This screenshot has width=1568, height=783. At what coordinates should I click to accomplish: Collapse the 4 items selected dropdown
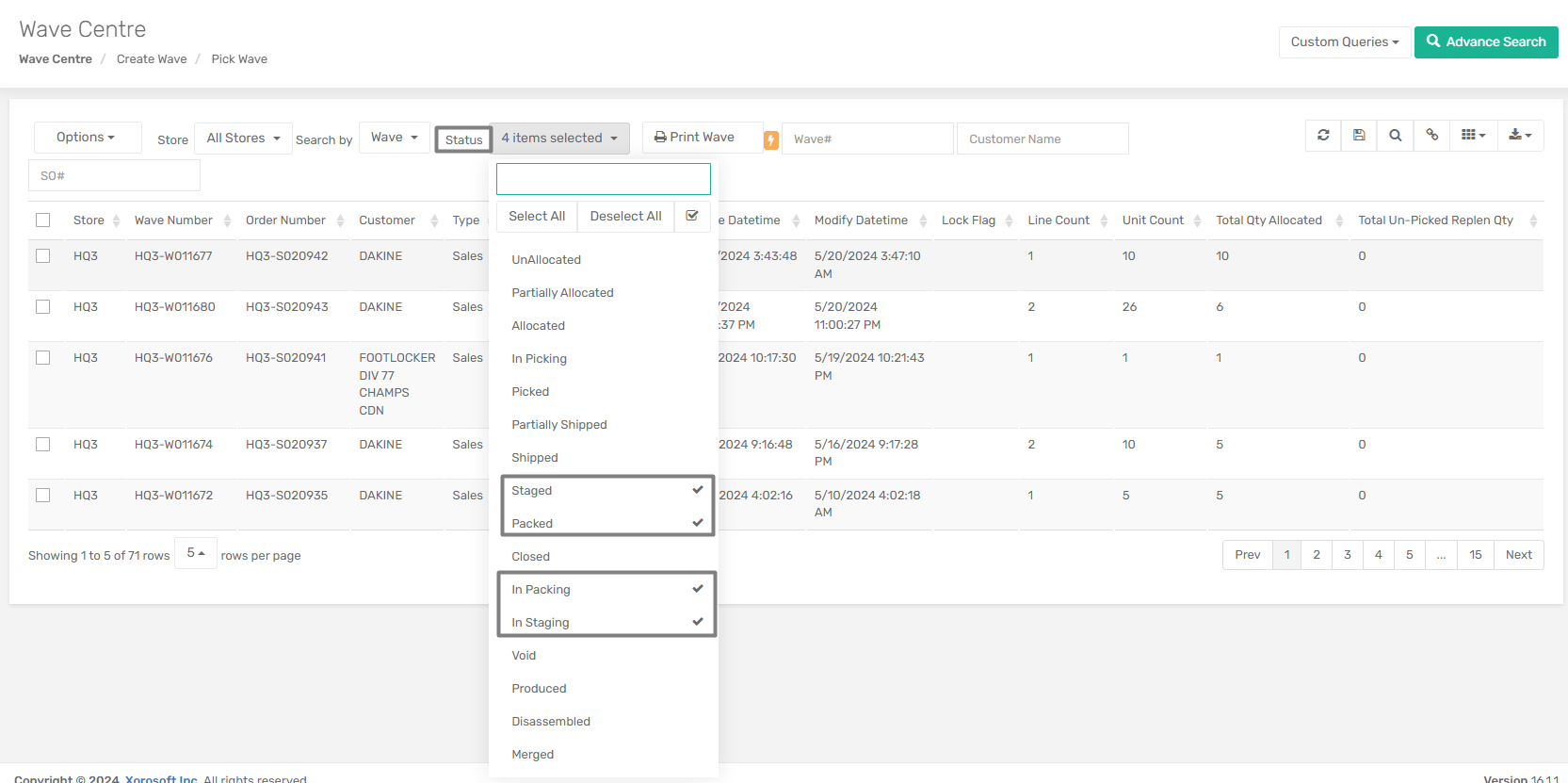click(559, 138)
